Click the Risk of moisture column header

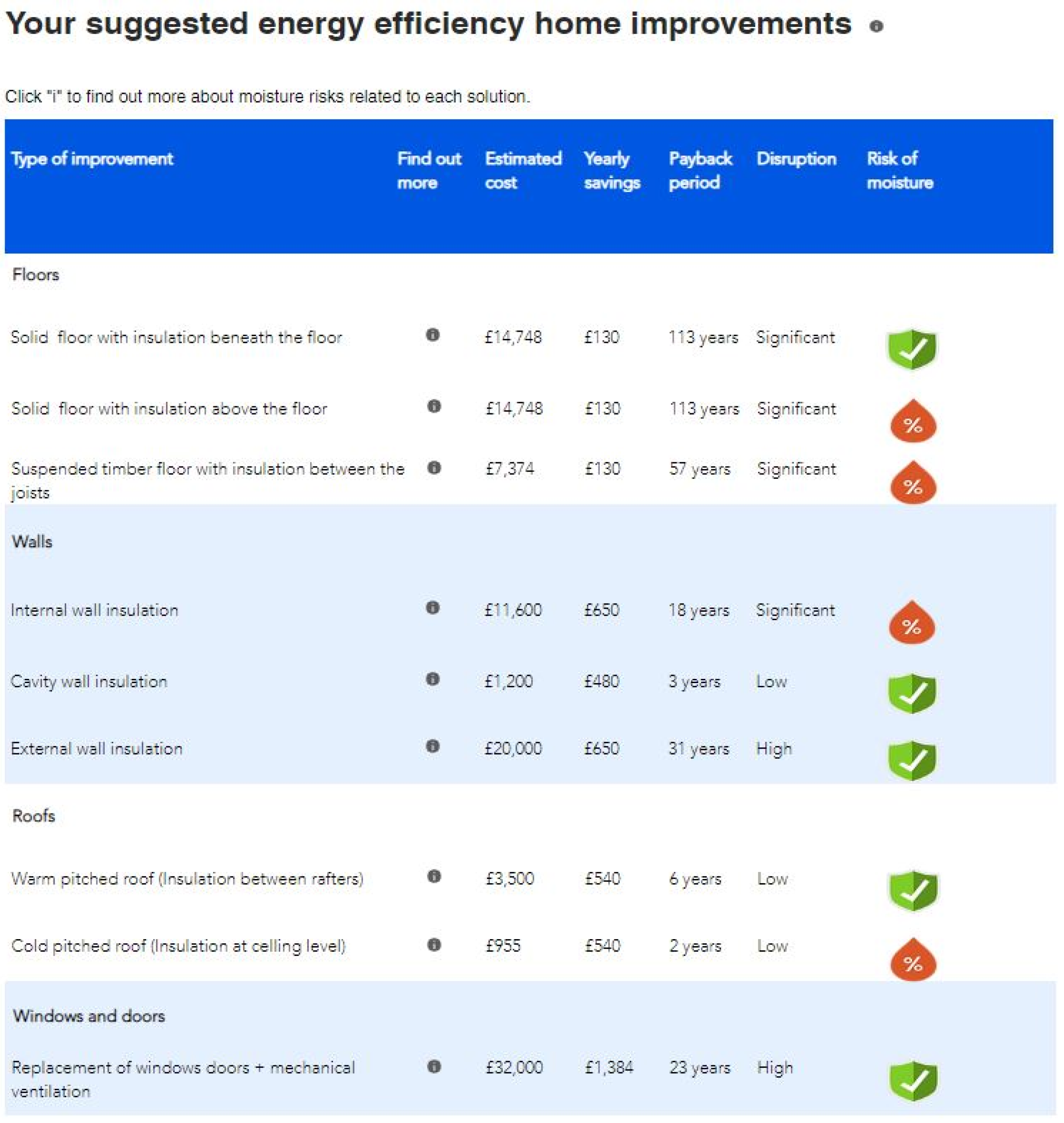(899, 170)
